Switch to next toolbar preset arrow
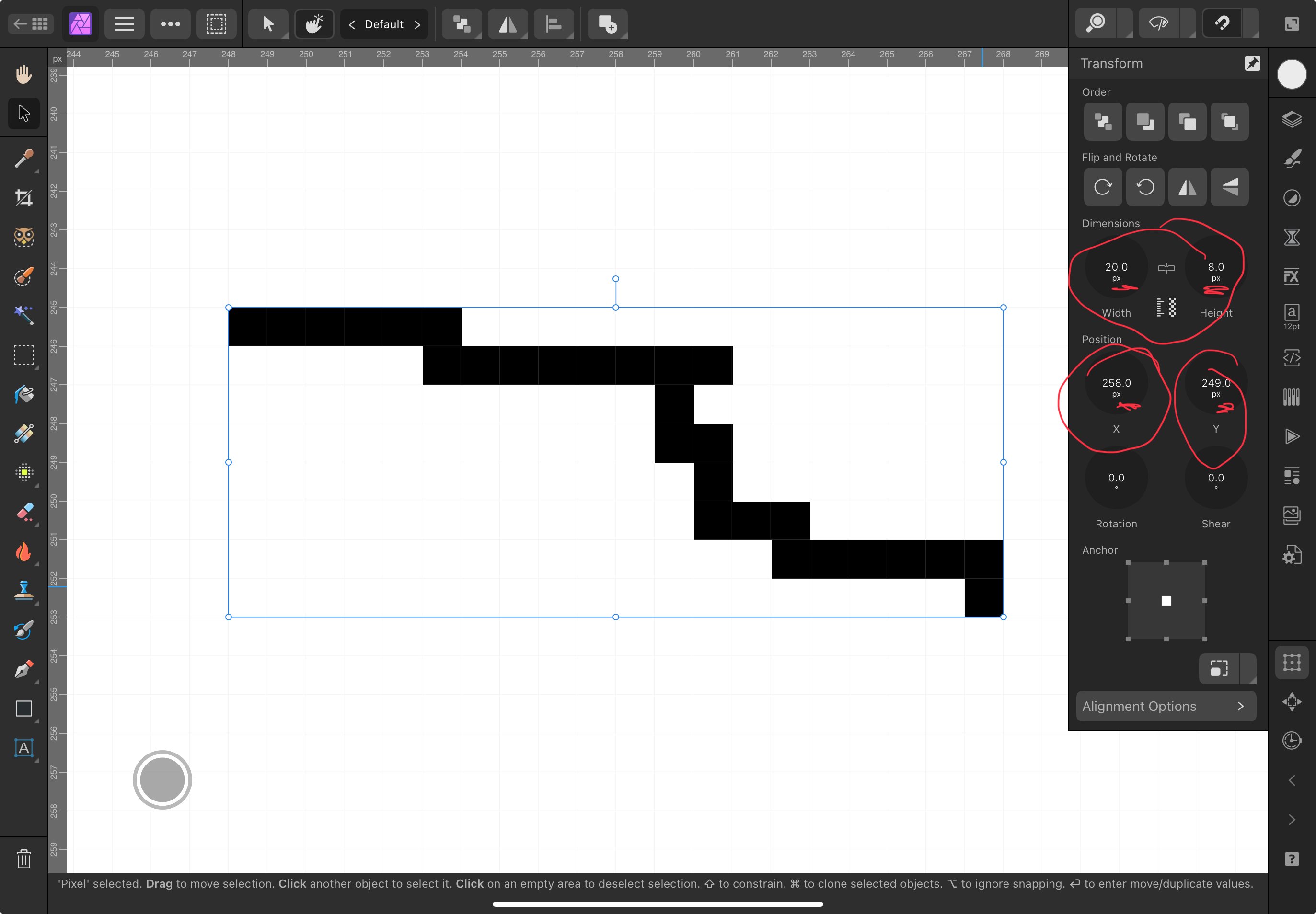This screenshot has width=1316, height=914. tap(417, 24)
